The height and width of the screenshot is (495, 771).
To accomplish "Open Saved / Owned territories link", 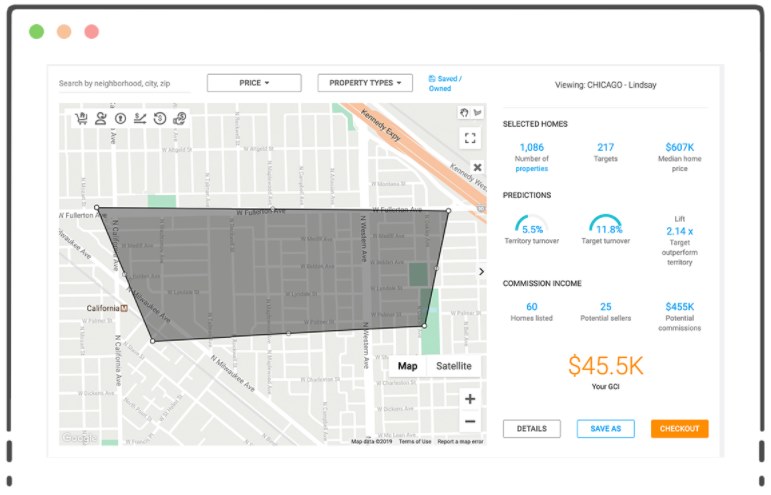I will 445,84.
